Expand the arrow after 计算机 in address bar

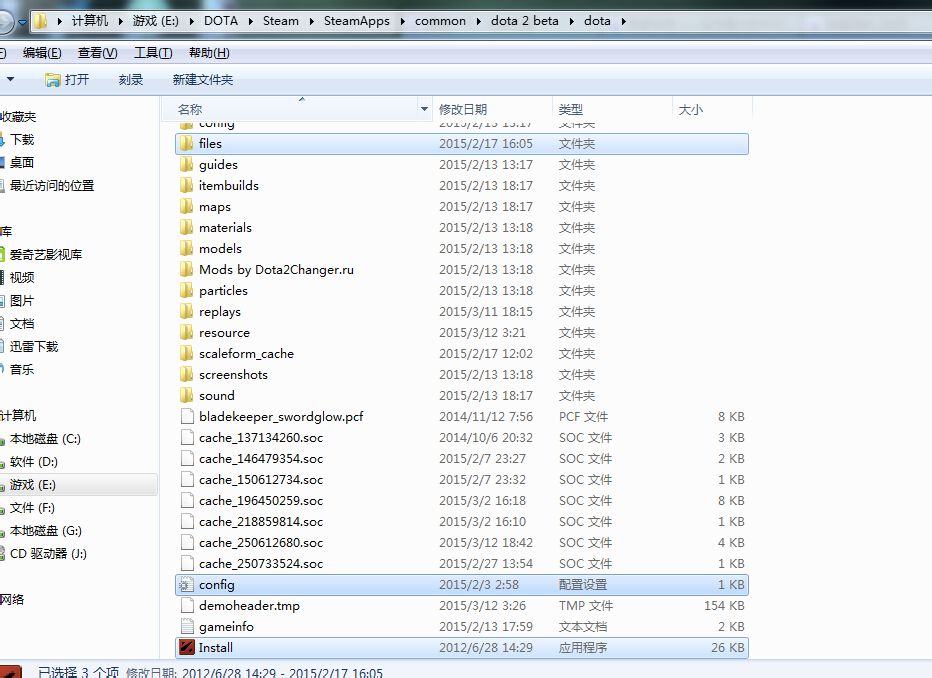click(x=121, y=21)
